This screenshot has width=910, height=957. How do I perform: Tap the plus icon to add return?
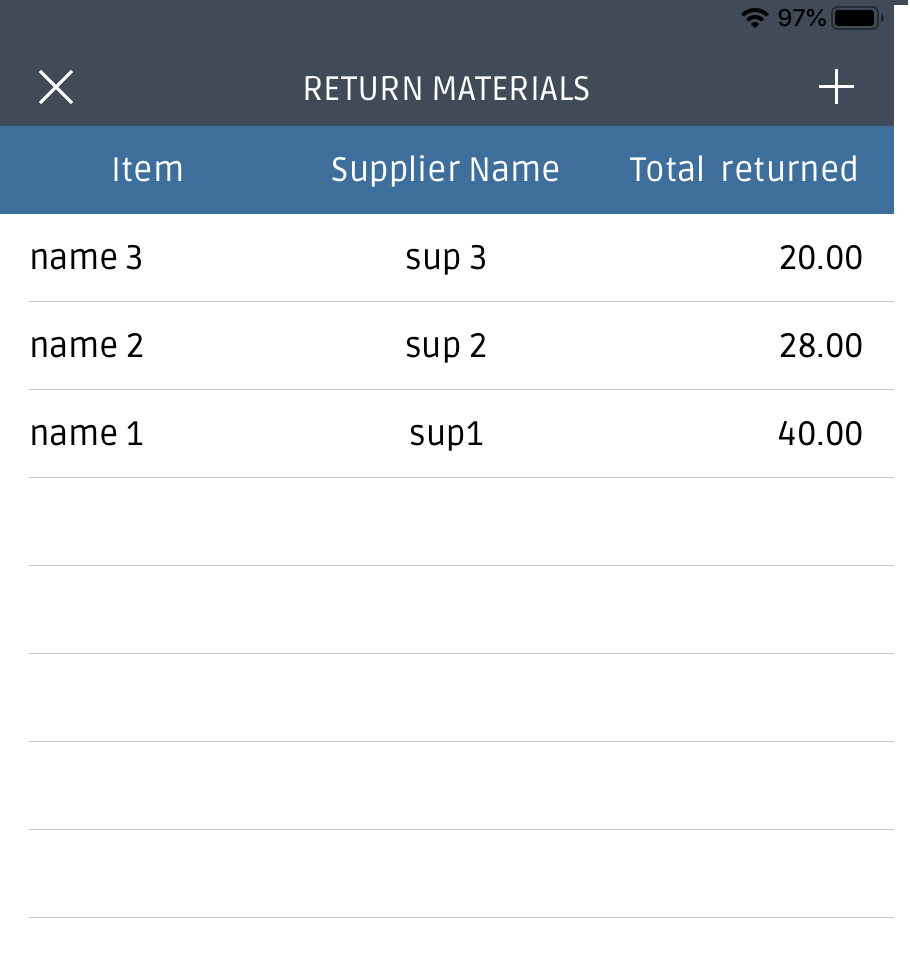pyautogui.click(x=836, y=87)
